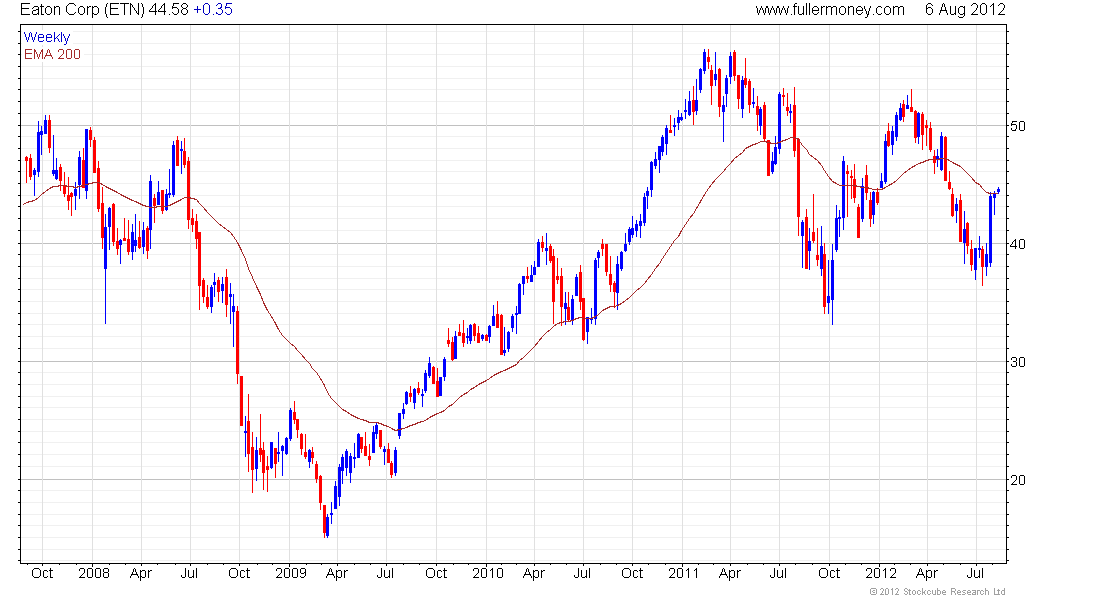
Task: Click the current price 44.58 in title
Action: point(168,10)
